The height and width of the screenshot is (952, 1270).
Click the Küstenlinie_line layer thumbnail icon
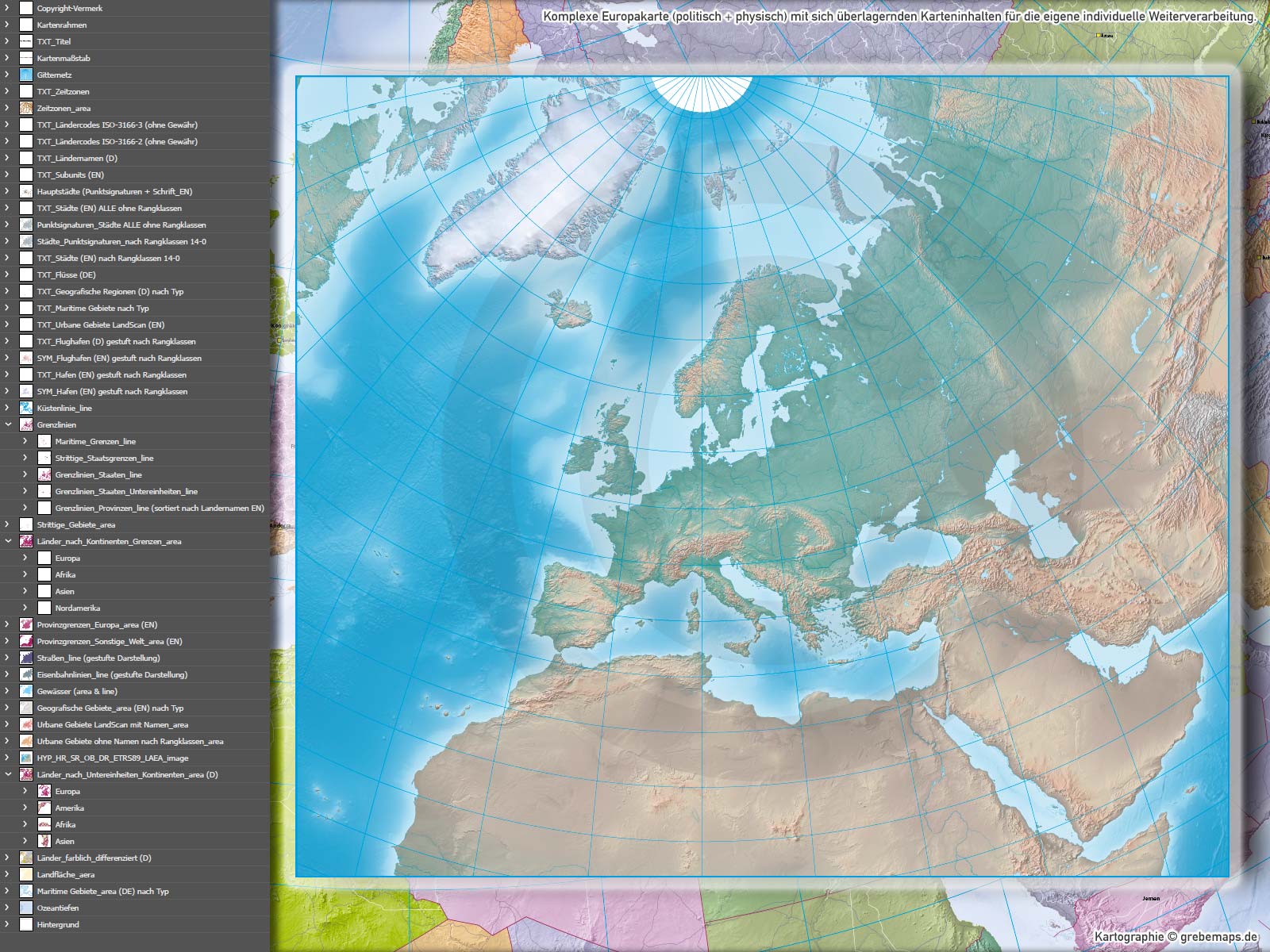pos(26,408)
